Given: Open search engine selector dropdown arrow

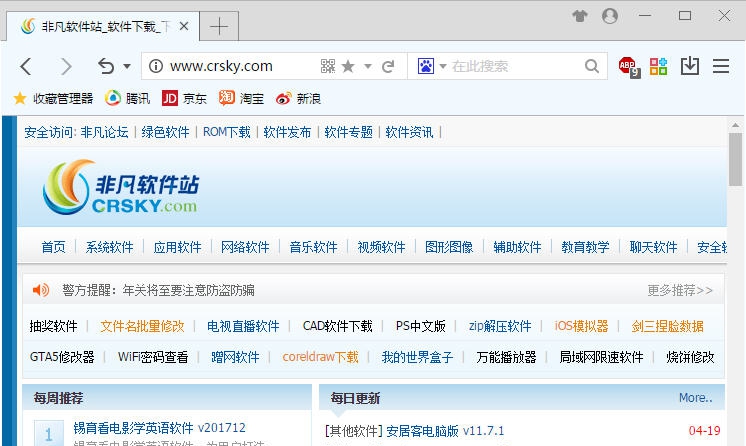Looking at the screenshot, I should (x=443, y=66).
